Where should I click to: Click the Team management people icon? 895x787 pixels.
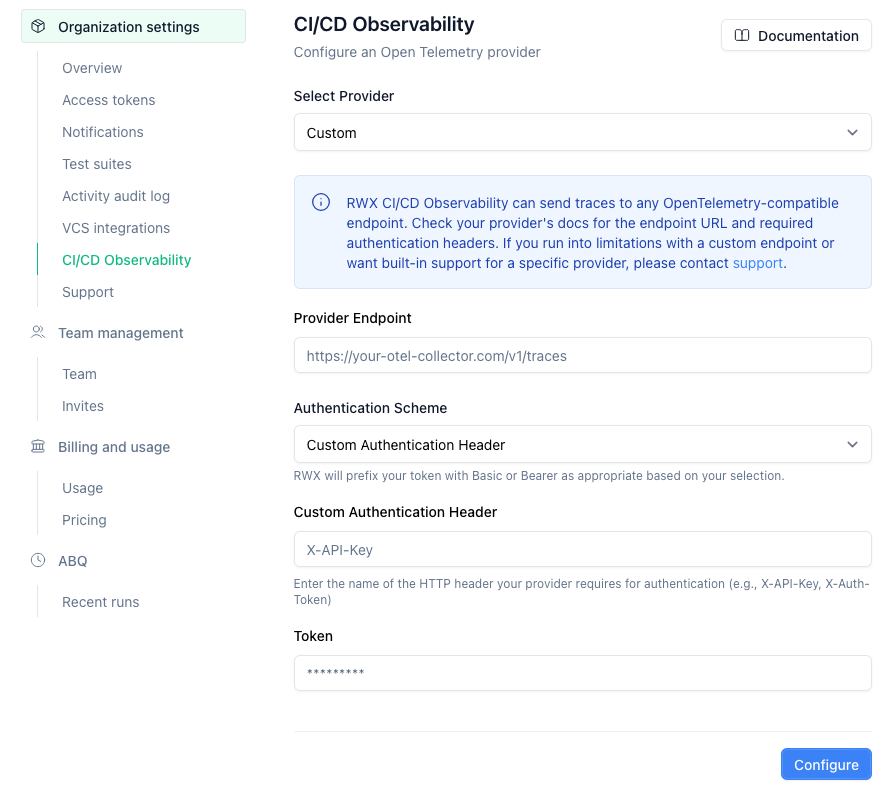point(38,332)
